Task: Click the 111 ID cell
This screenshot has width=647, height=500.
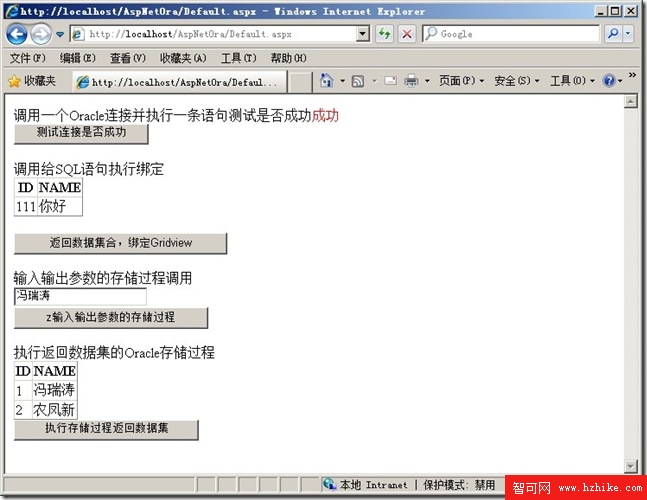Action: [x=26, y=205]
